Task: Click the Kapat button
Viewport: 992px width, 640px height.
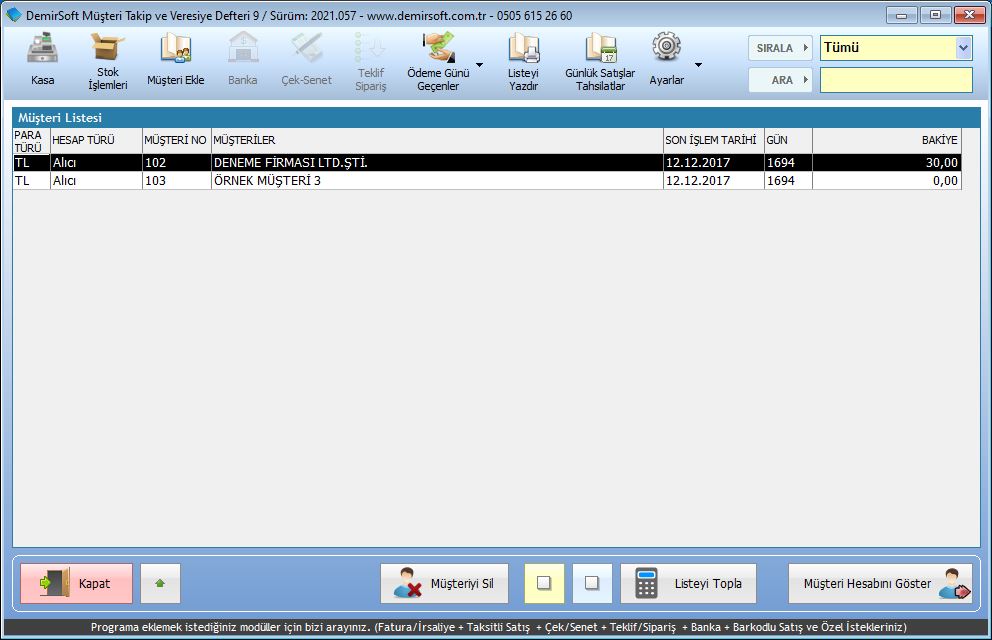Action: (x=77, y=583)
